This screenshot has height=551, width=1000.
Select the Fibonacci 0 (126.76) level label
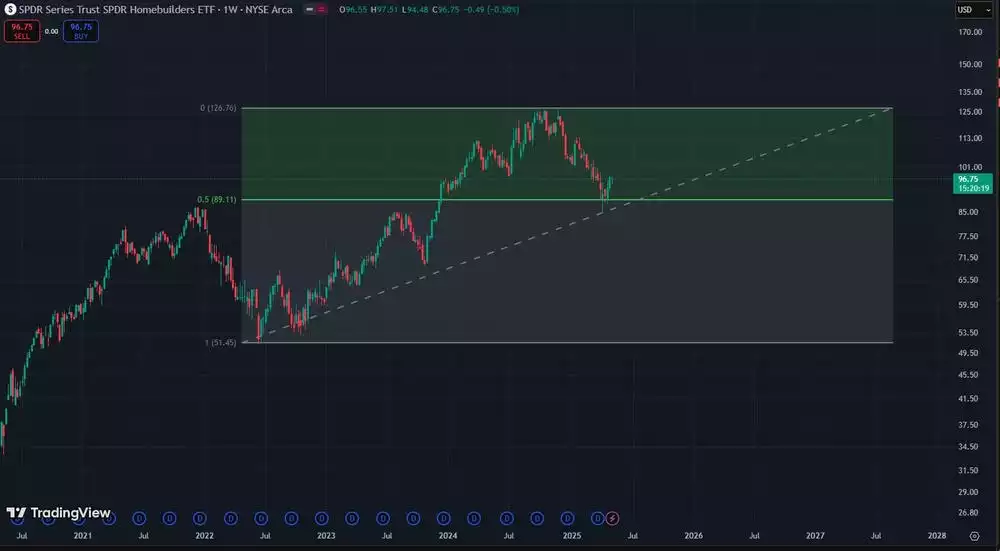coord(218,108)
